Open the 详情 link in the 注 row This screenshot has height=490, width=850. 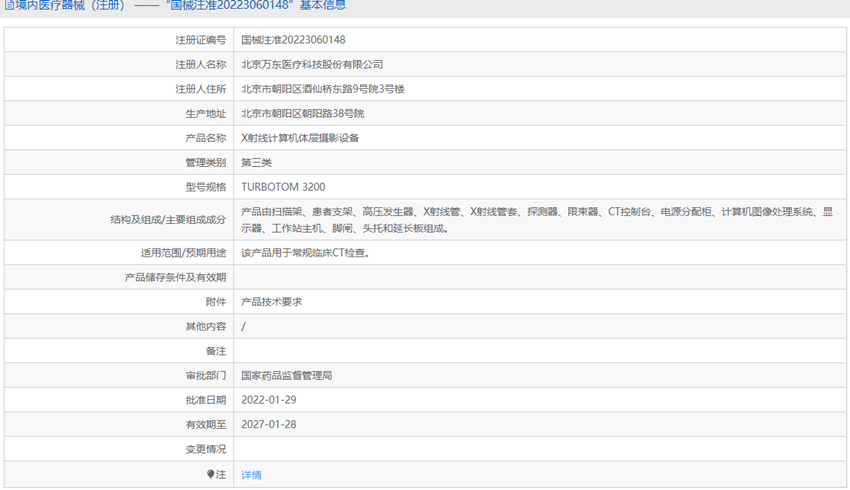[252, 475]
